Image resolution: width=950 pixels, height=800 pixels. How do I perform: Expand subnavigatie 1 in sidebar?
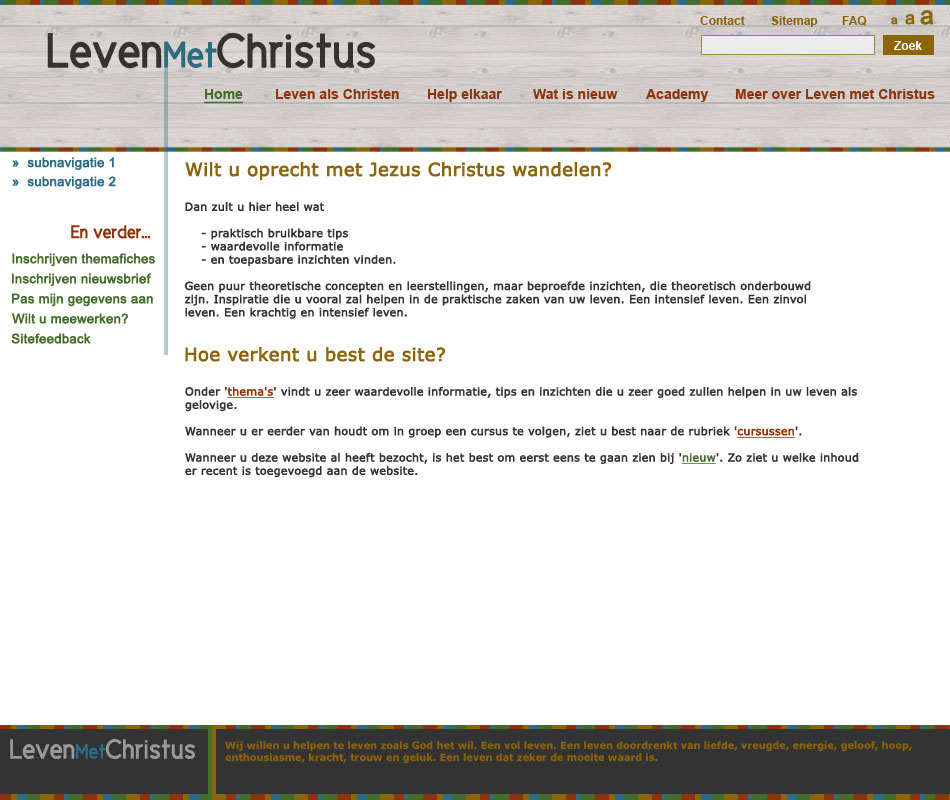click(x=71, y=162)
